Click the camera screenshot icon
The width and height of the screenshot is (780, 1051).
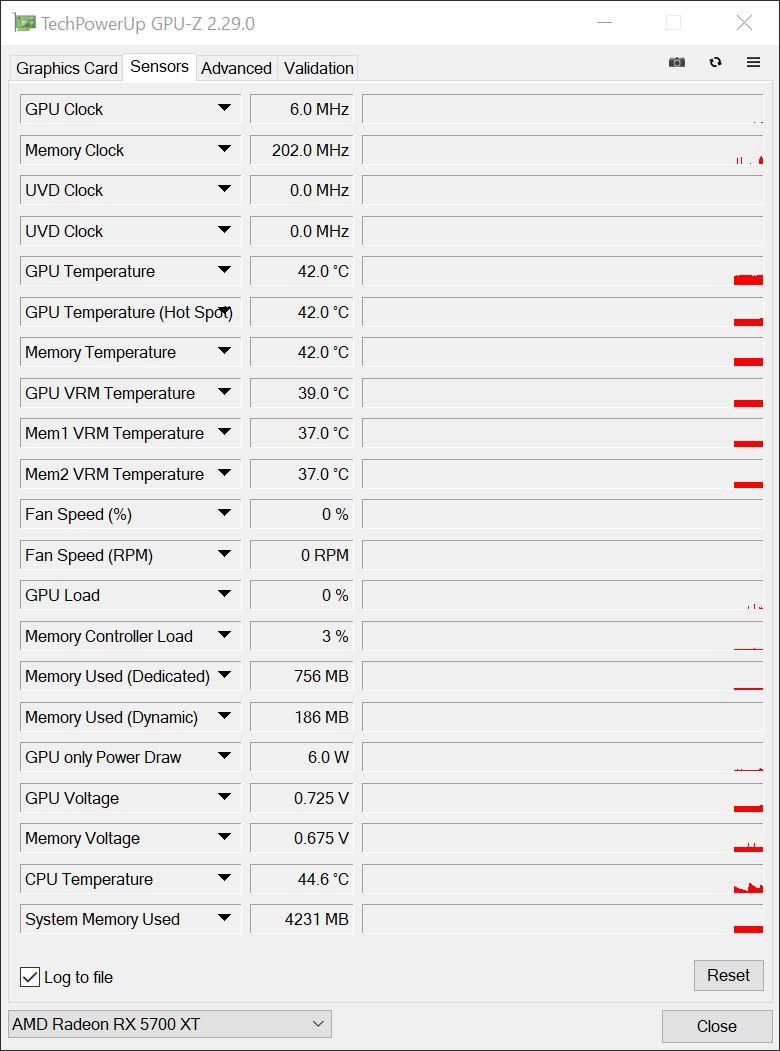(676, 62)
